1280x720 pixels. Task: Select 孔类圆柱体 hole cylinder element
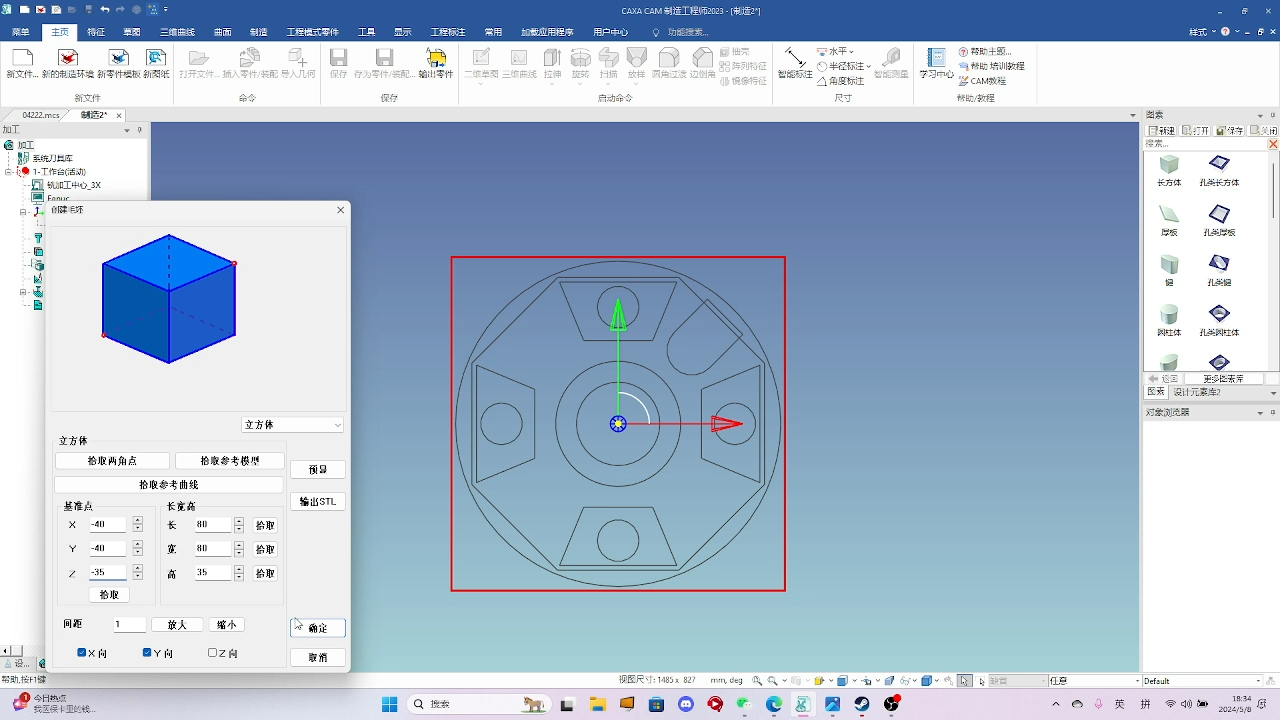pyautogui.click(x=1219, y=320)
